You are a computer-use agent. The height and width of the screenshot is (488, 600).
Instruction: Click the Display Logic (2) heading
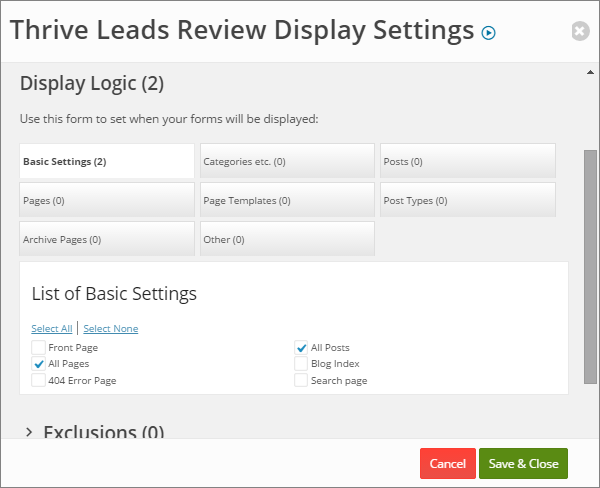[92, 83]
